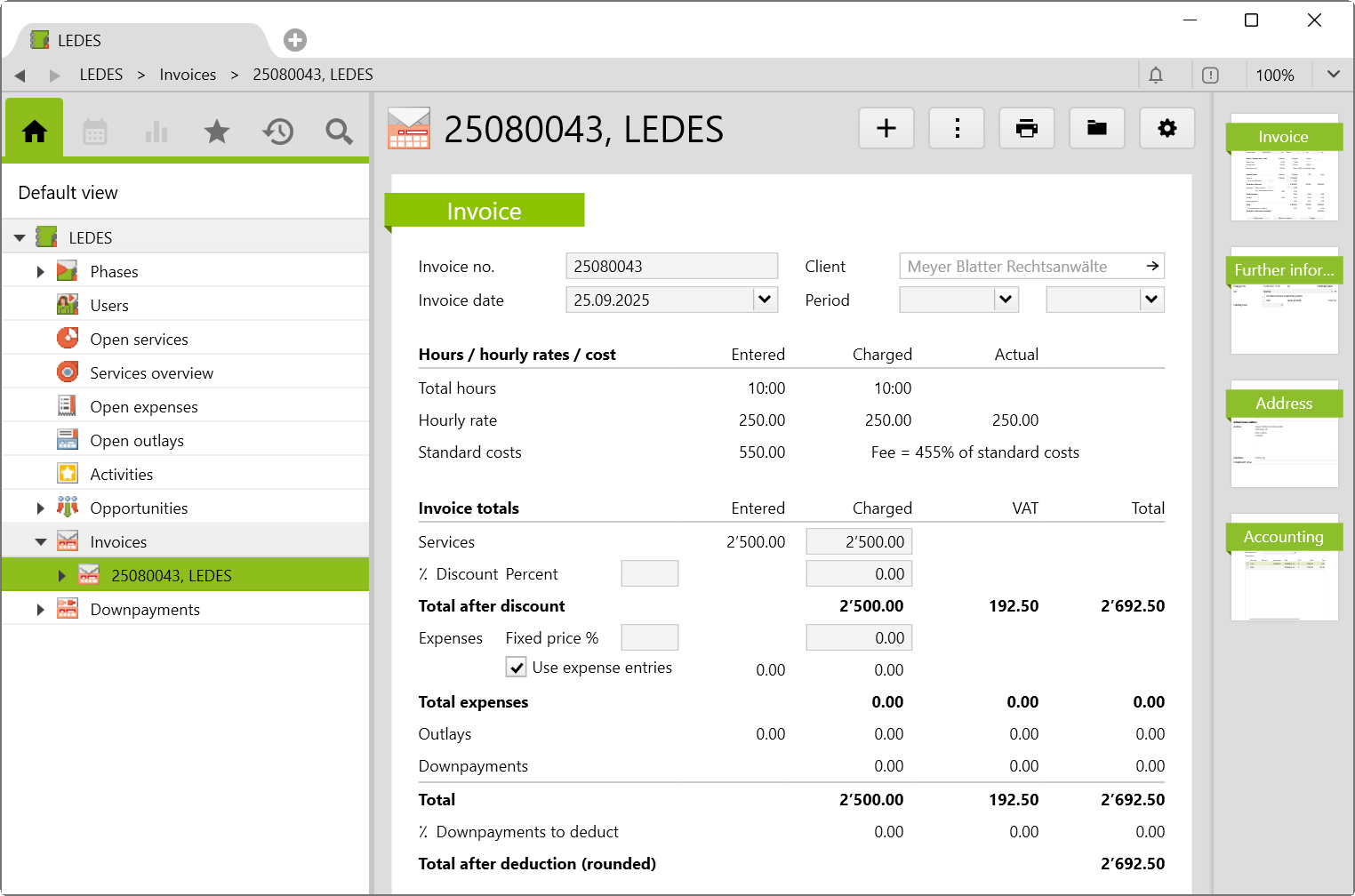
Task: Click the notifications bell icon
Action: 1156,76
